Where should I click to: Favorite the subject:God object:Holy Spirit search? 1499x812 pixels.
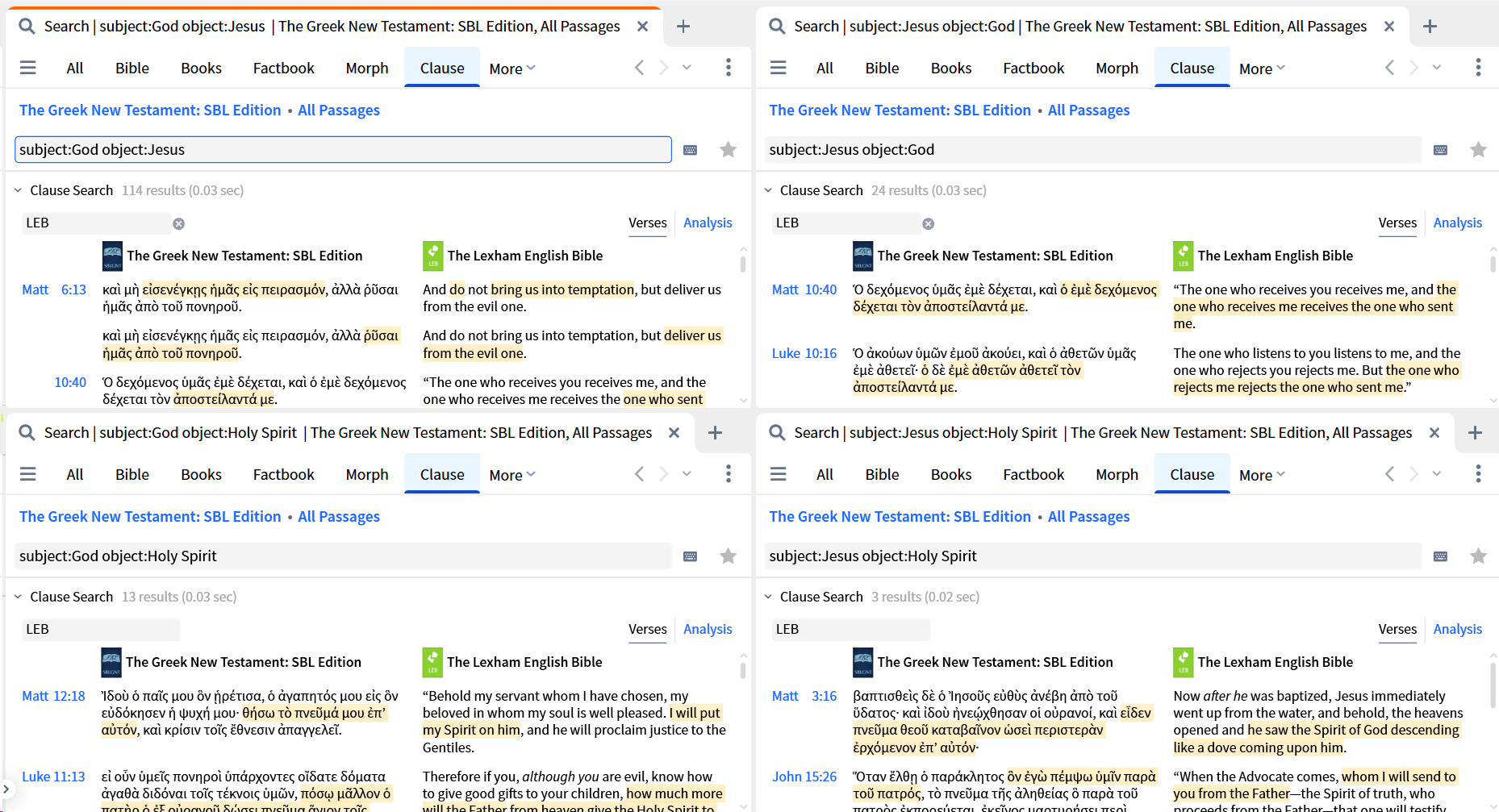(729, 556)
